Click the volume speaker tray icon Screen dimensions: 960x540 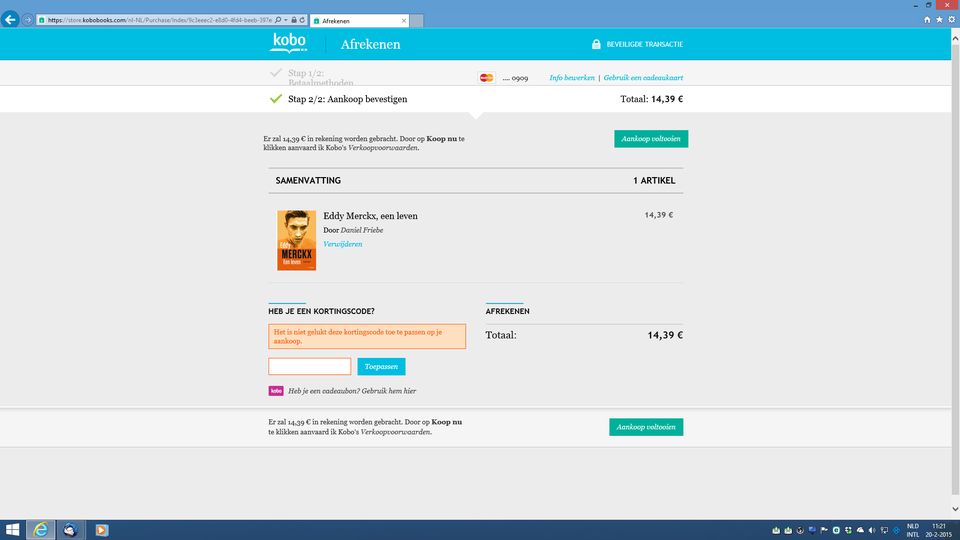(x=872, y=530)
